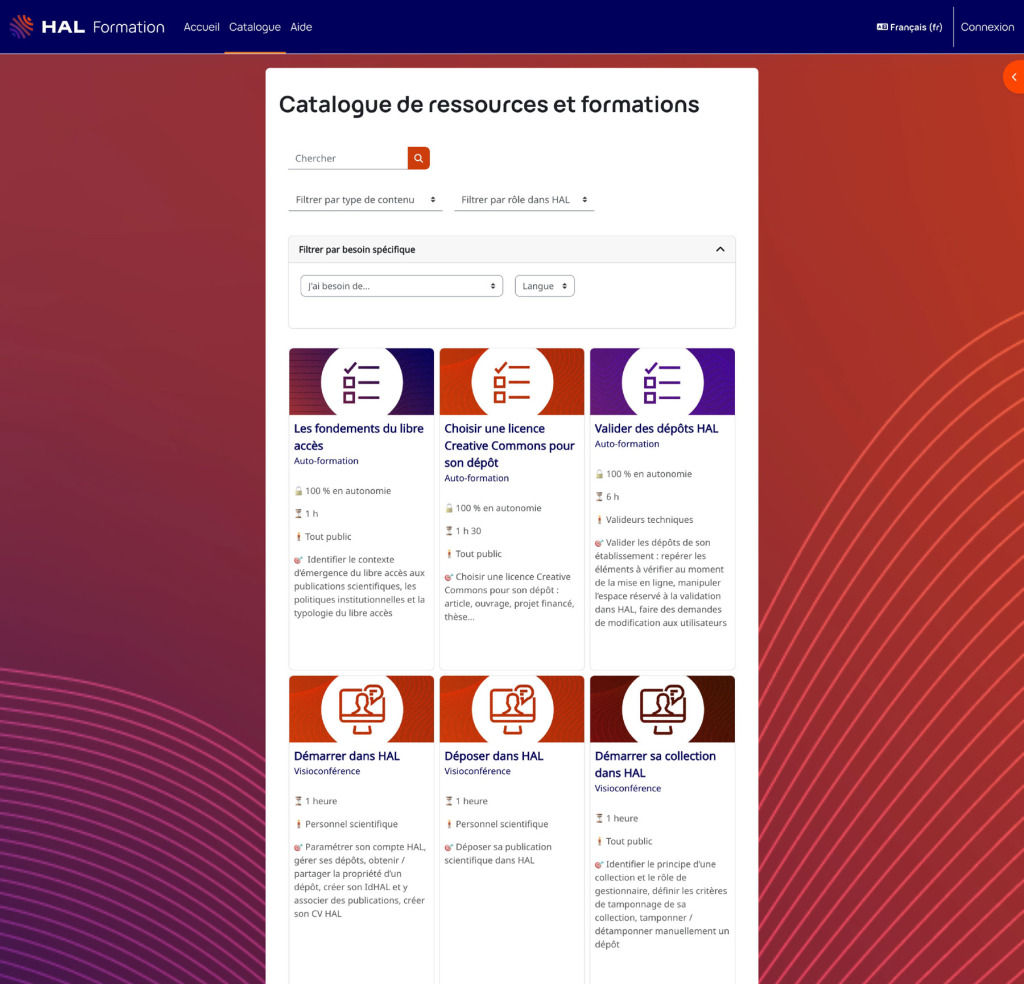This screenshot has height=984, width=1024.
Task: Click the 1 h 30 duration text
Action: [x=468, y=531]
